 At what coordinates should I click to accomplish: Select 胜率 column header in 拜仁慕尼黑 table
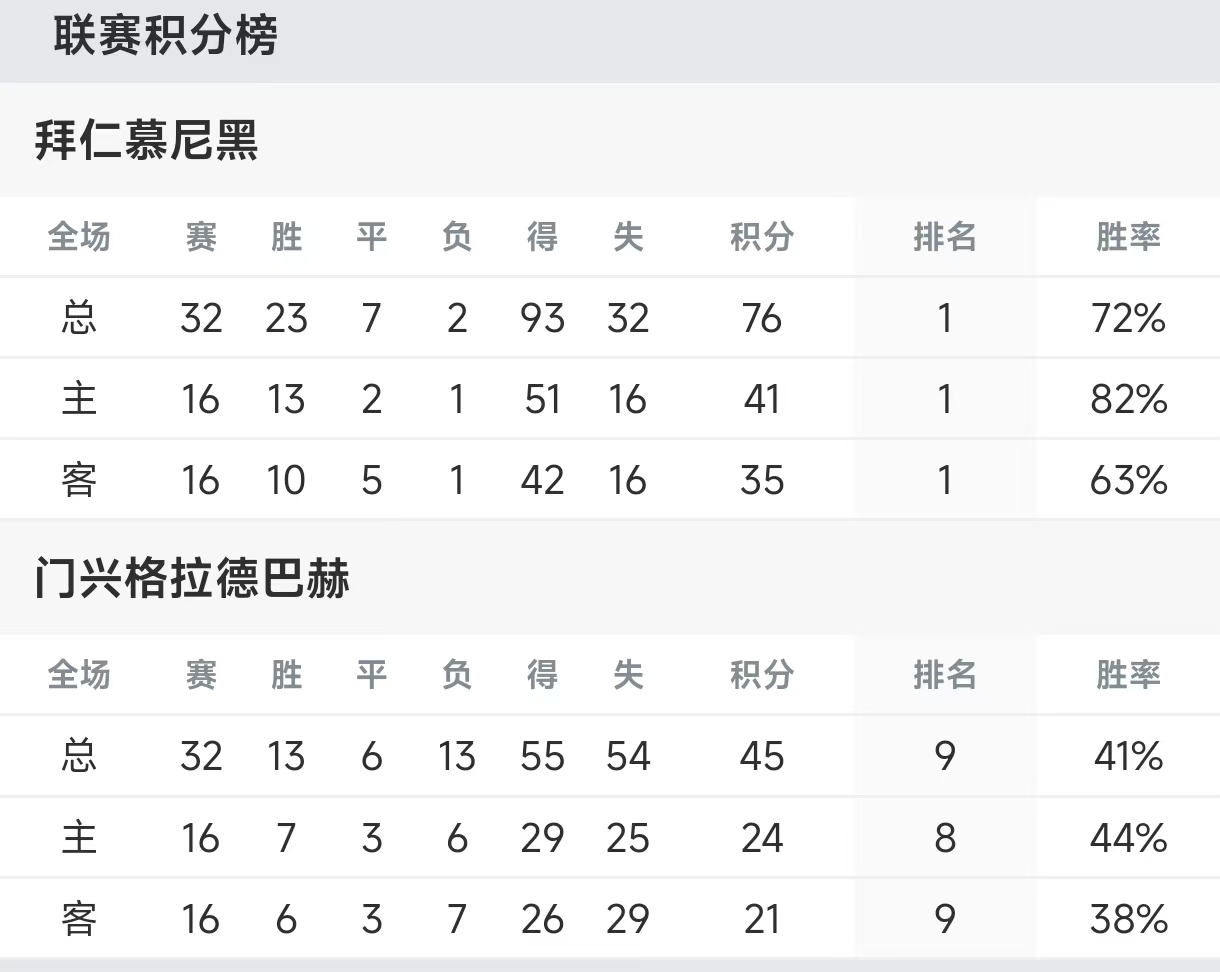tap(1128, 237)
